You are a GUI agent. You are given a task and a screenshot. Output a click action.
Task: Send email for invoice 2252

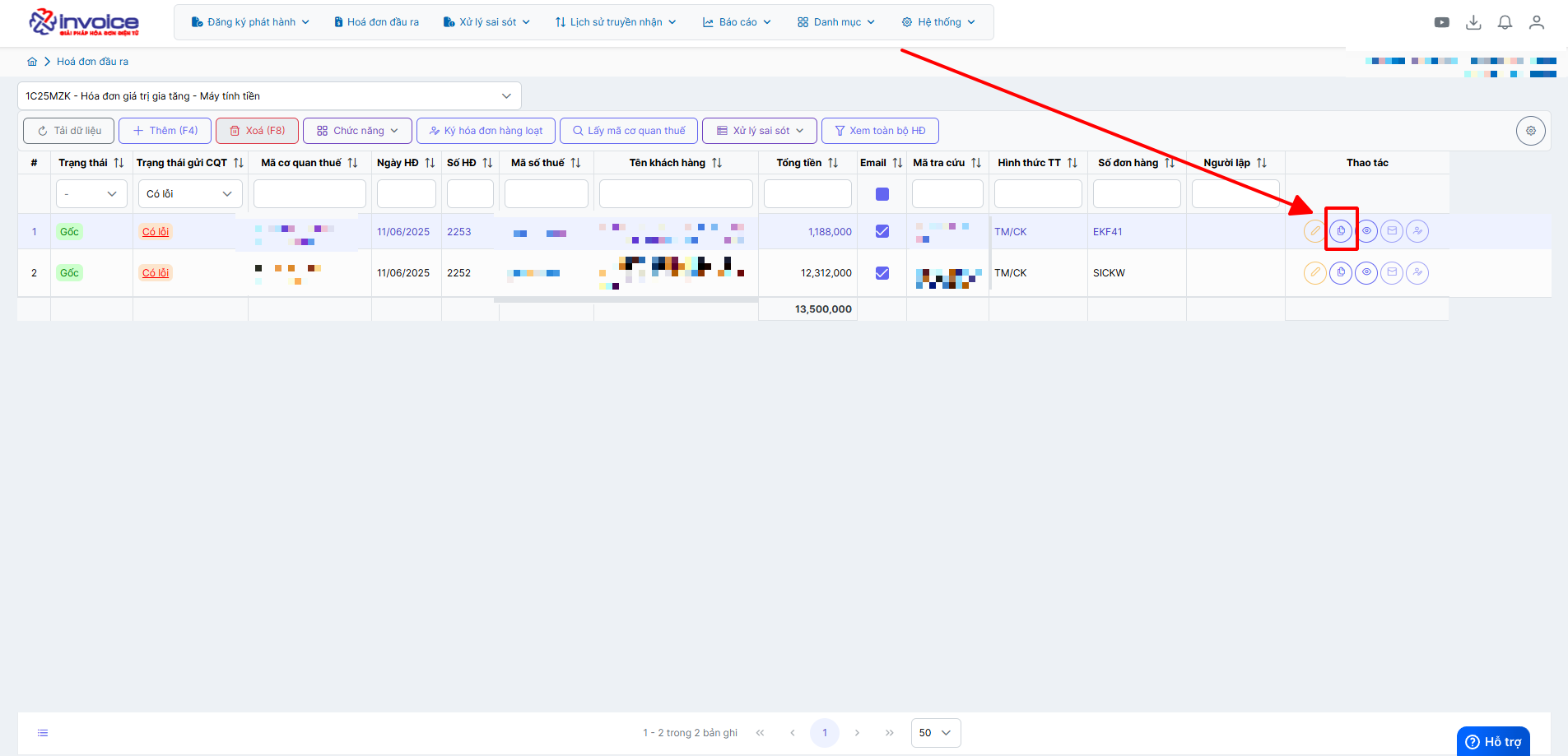(x=1392, y=272)
